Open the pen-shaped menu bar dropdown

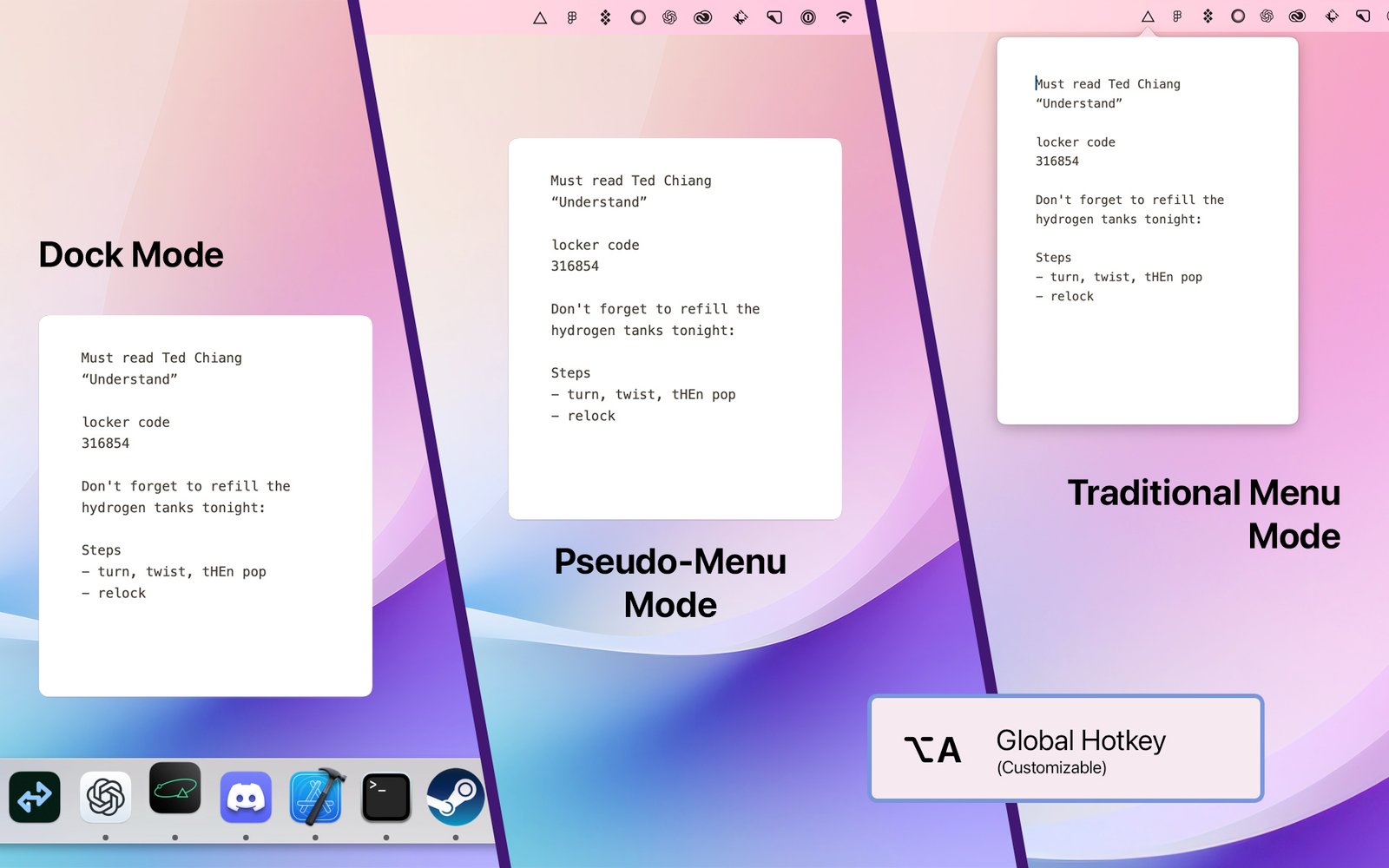point(773,16)
